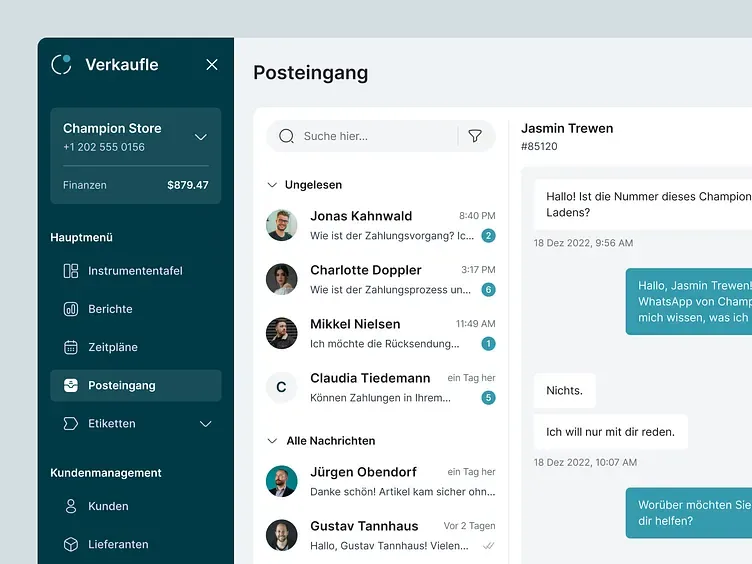Click the 'Nichts.' message bubble
752x564 pixels.
tap(564, 391)
